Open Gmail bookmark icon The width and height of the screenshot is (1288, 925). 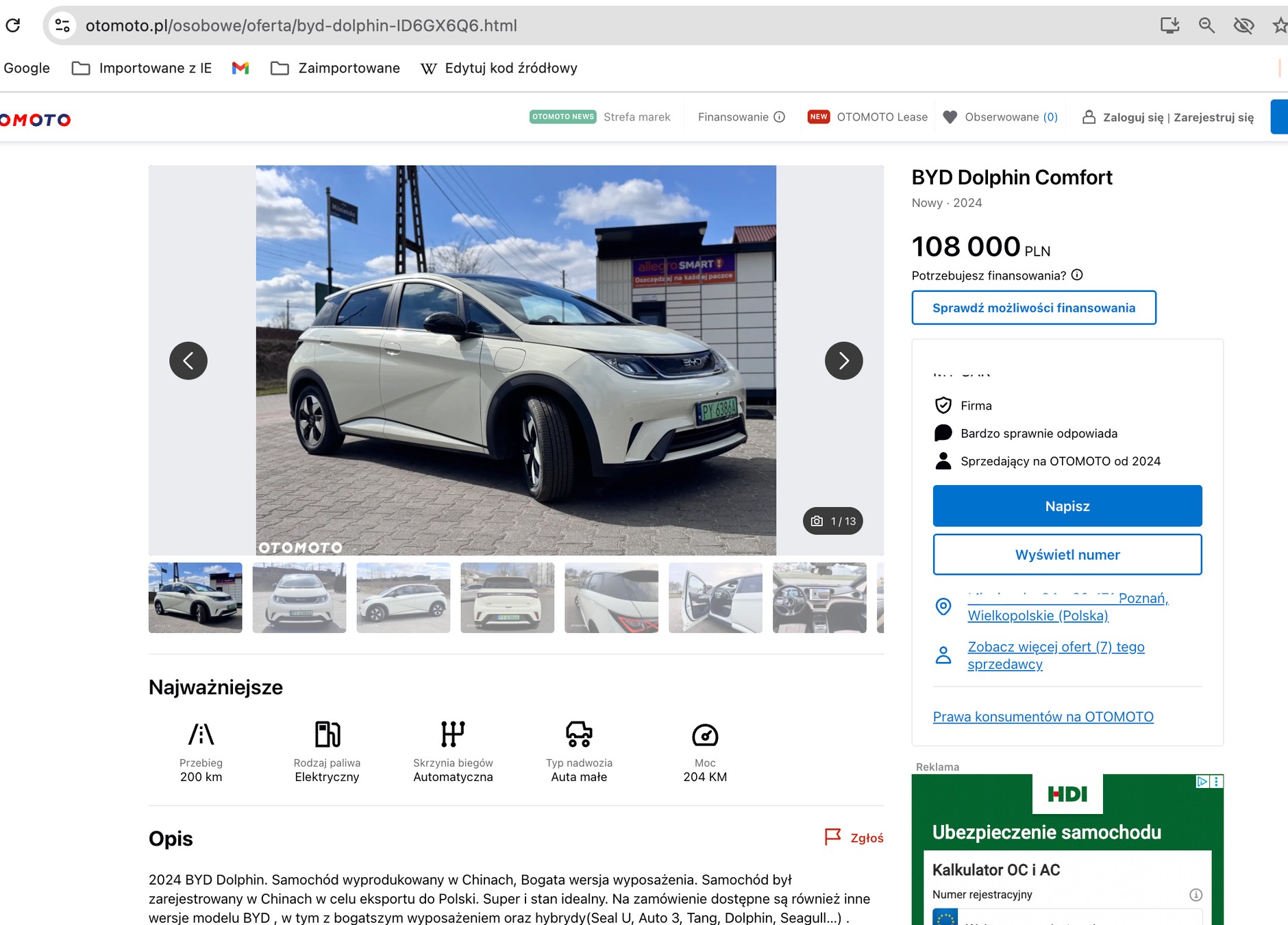pos(240,68)
